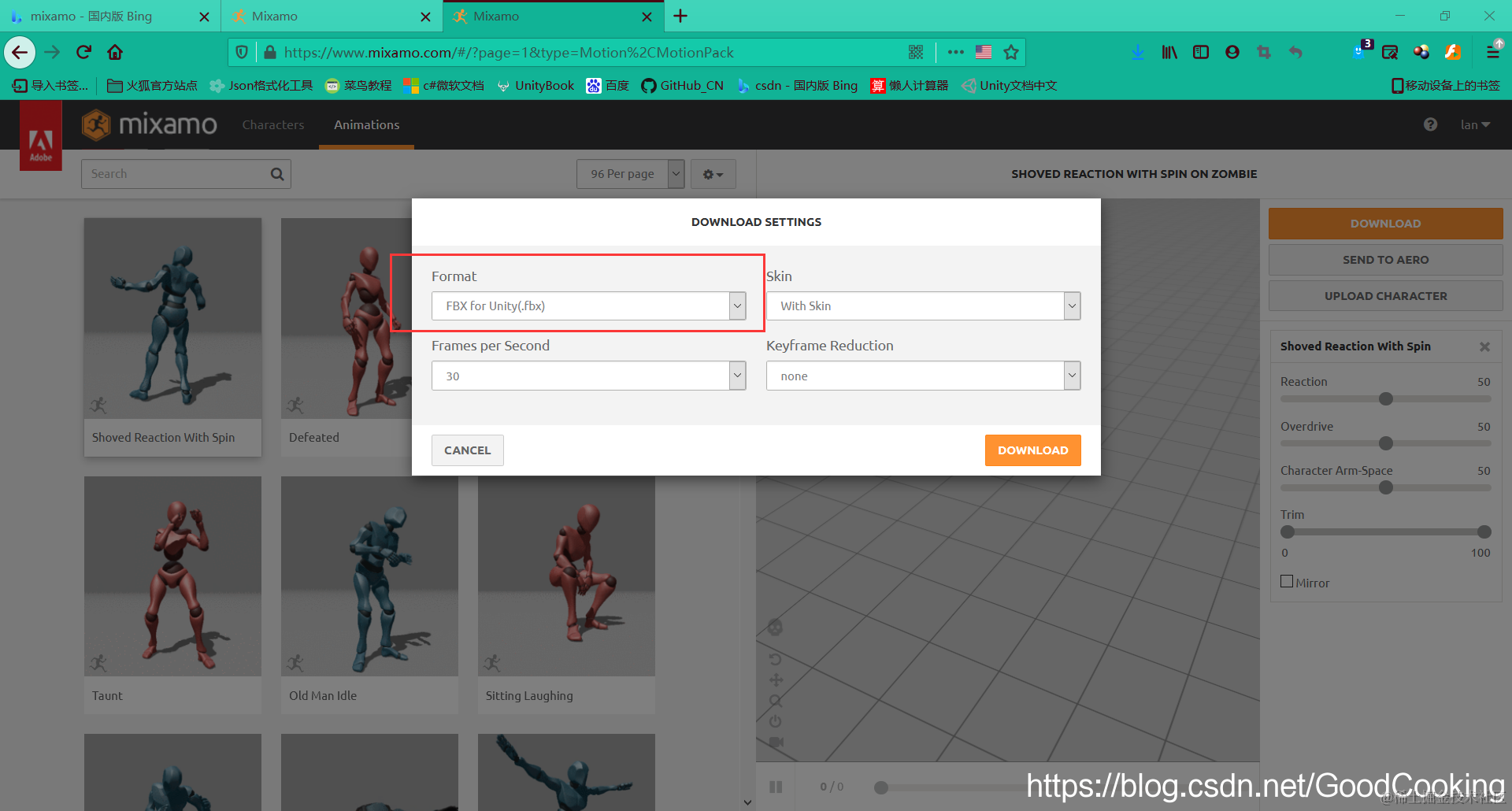Image resolution: width=1512 pixels, height=811 pixels.
Task: Click the DOWNLOAD button in right panel
Action: coord(1385,224)
